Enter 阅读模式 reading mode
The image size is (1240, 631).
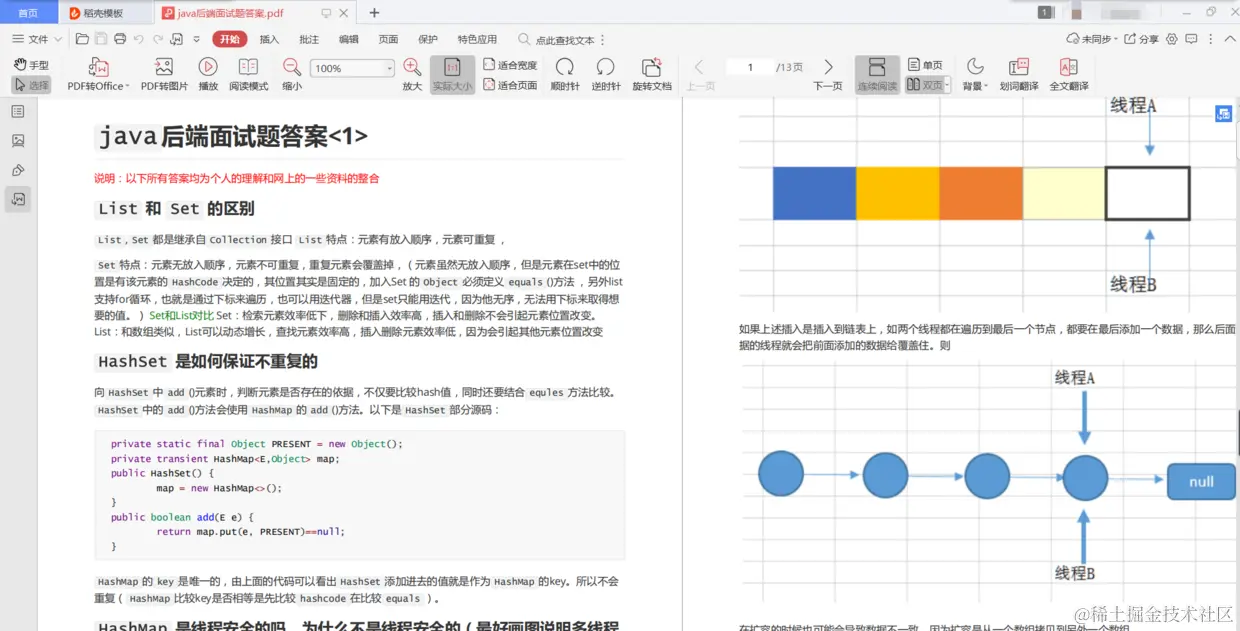(248, 75)
